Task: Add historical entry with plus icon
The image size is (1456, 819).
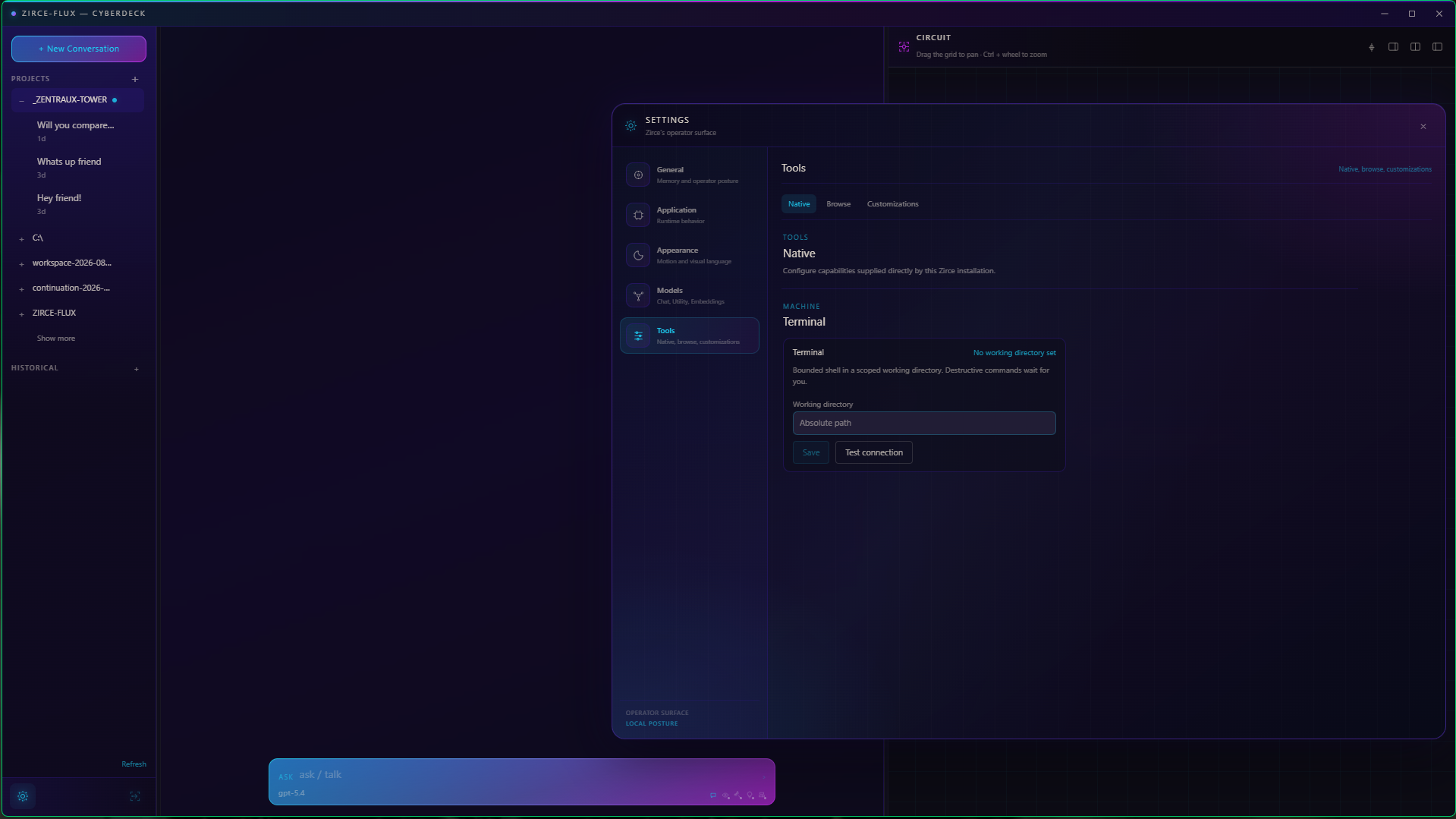Action: point(137,369)
